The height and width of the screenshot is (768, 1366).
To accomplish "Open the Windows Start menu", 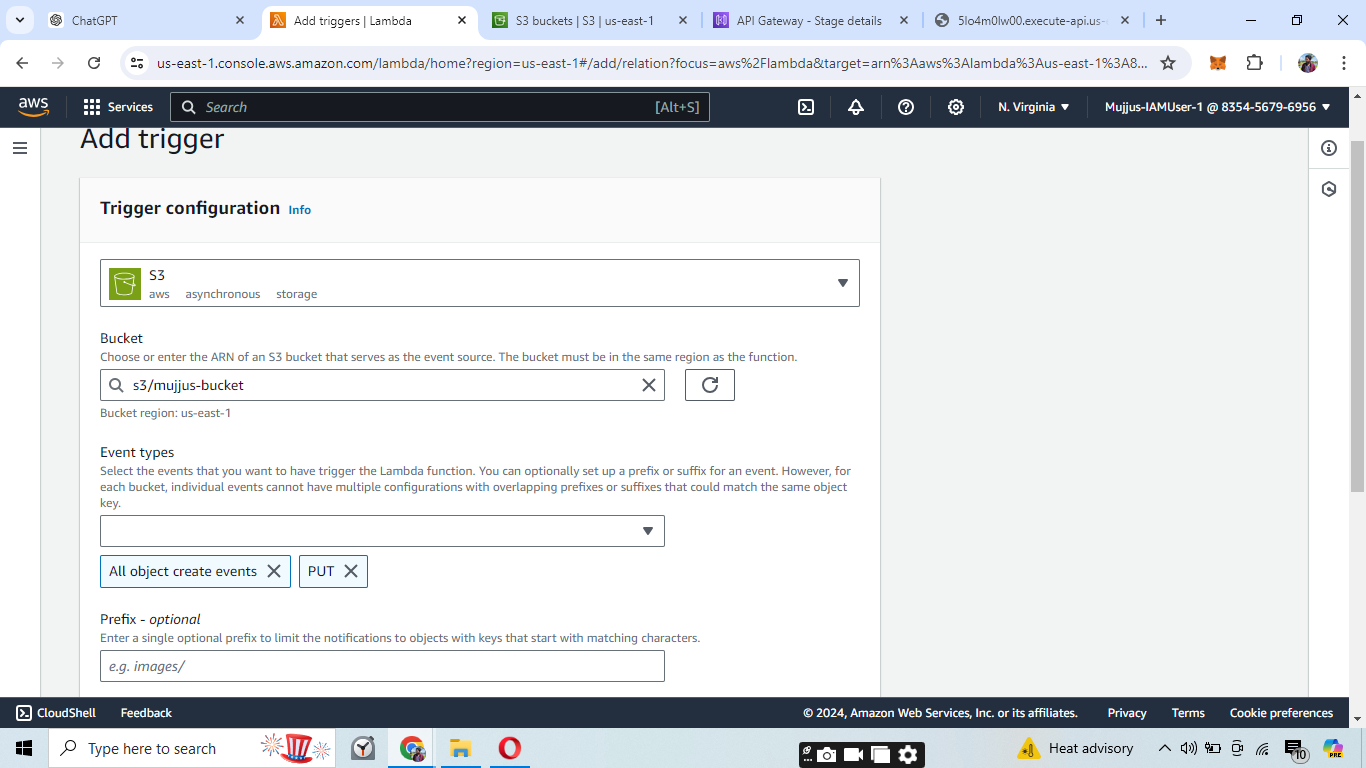I will coord(24,748).
